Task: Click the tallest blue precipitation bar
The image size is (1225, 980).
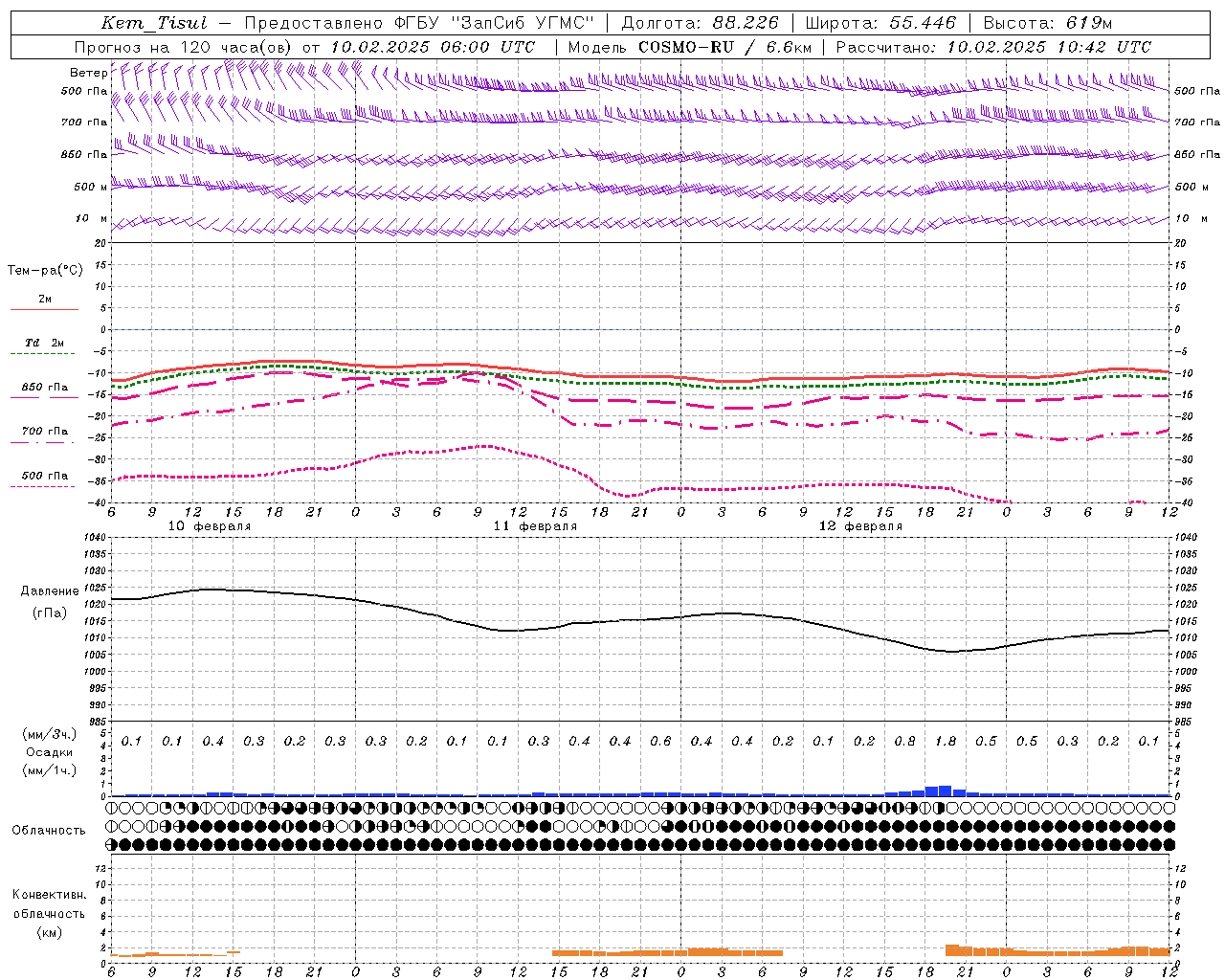Action: pos(946,791)
